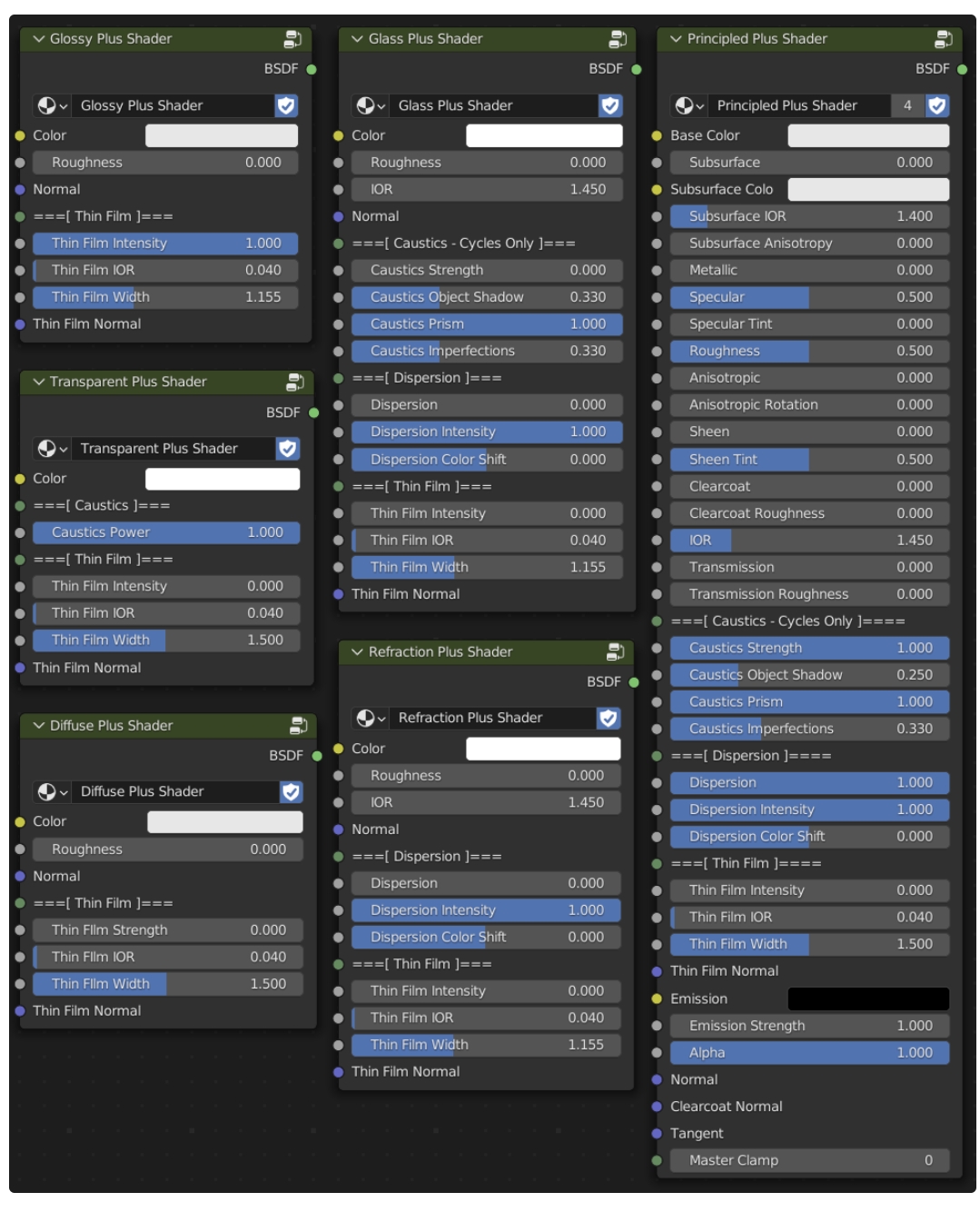Open node tree browser in Transparent Plus Shader

(53, 448)
